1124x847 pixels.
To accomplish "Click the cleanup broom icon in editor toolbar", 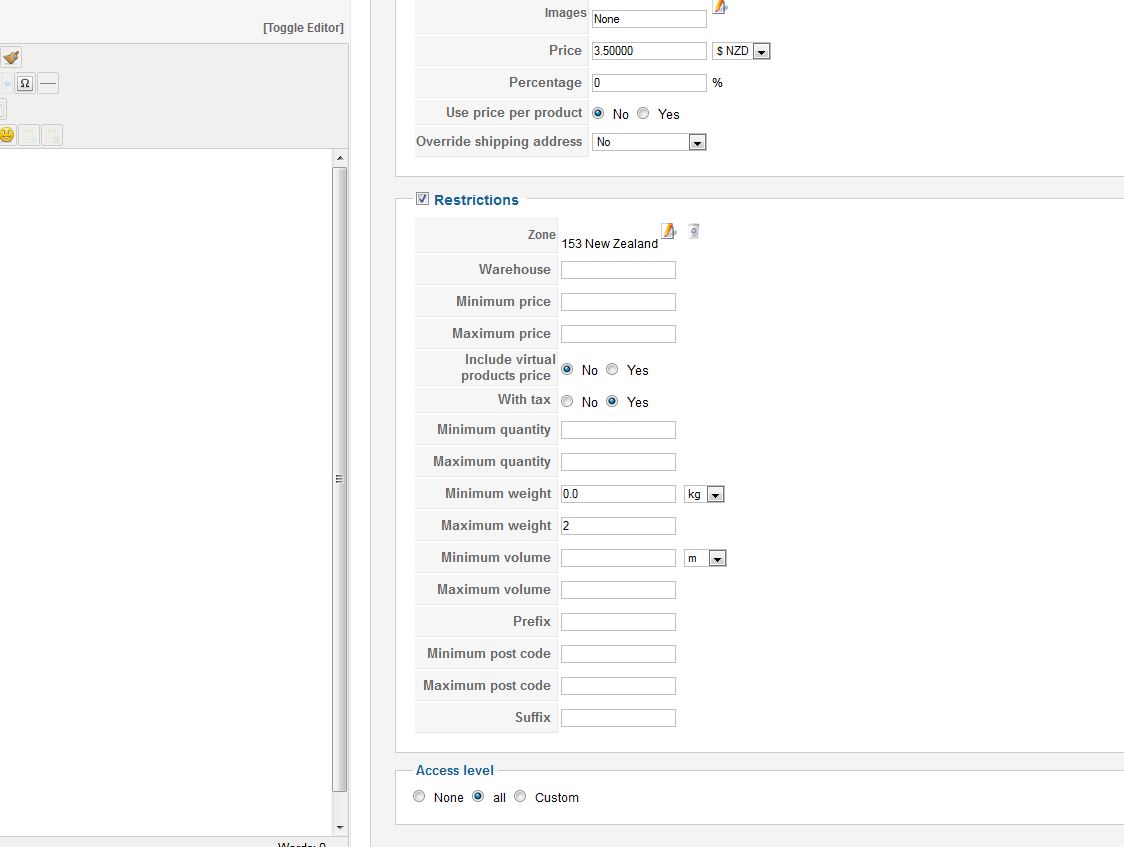I will click(x=11, y=57).
